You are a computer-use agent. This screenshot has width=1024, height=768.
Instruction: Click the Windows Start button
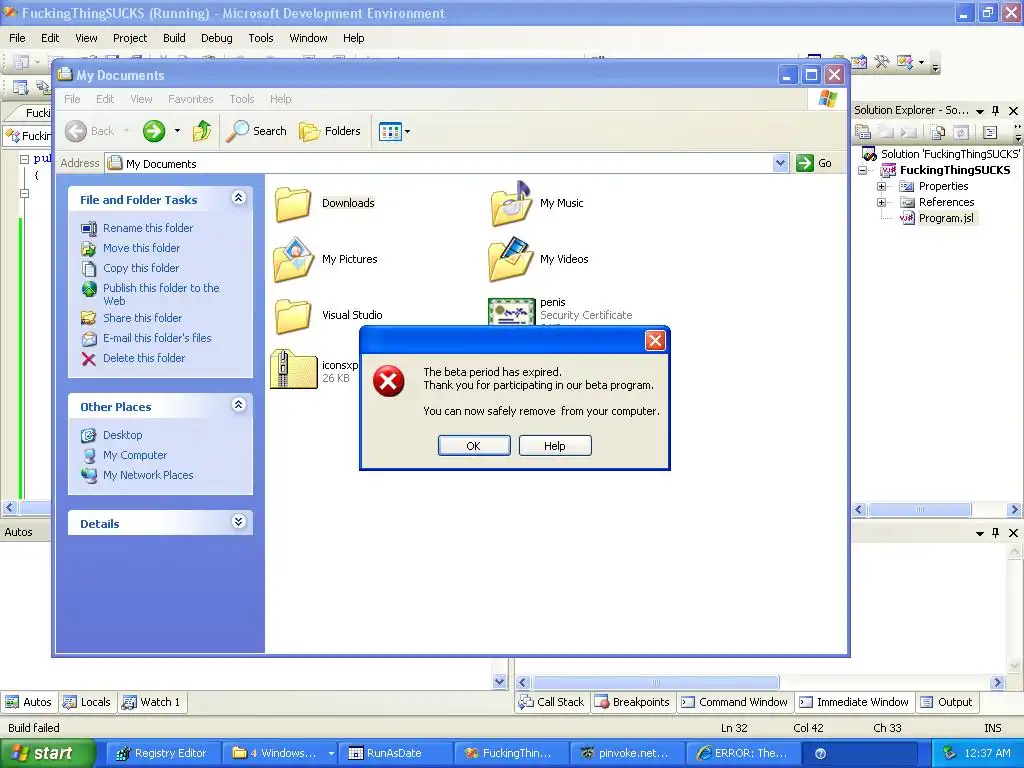46,753
